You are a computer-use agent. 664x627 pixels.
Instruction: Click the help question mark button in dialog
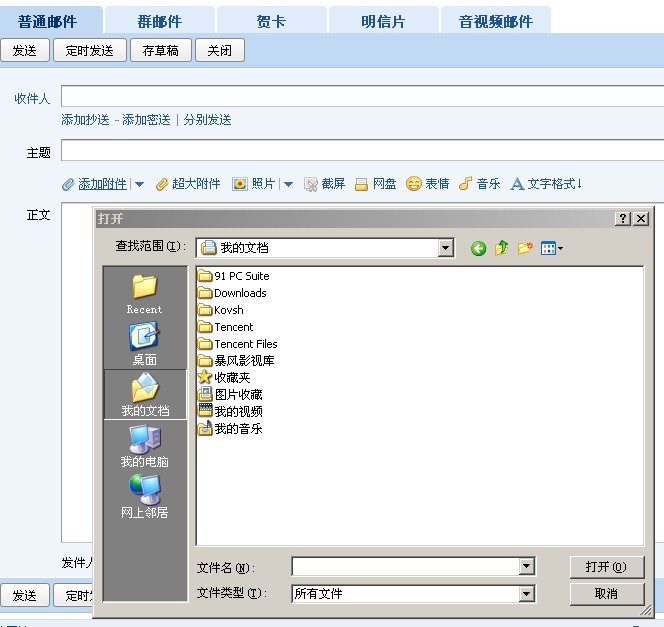click(x=623, y=218)
